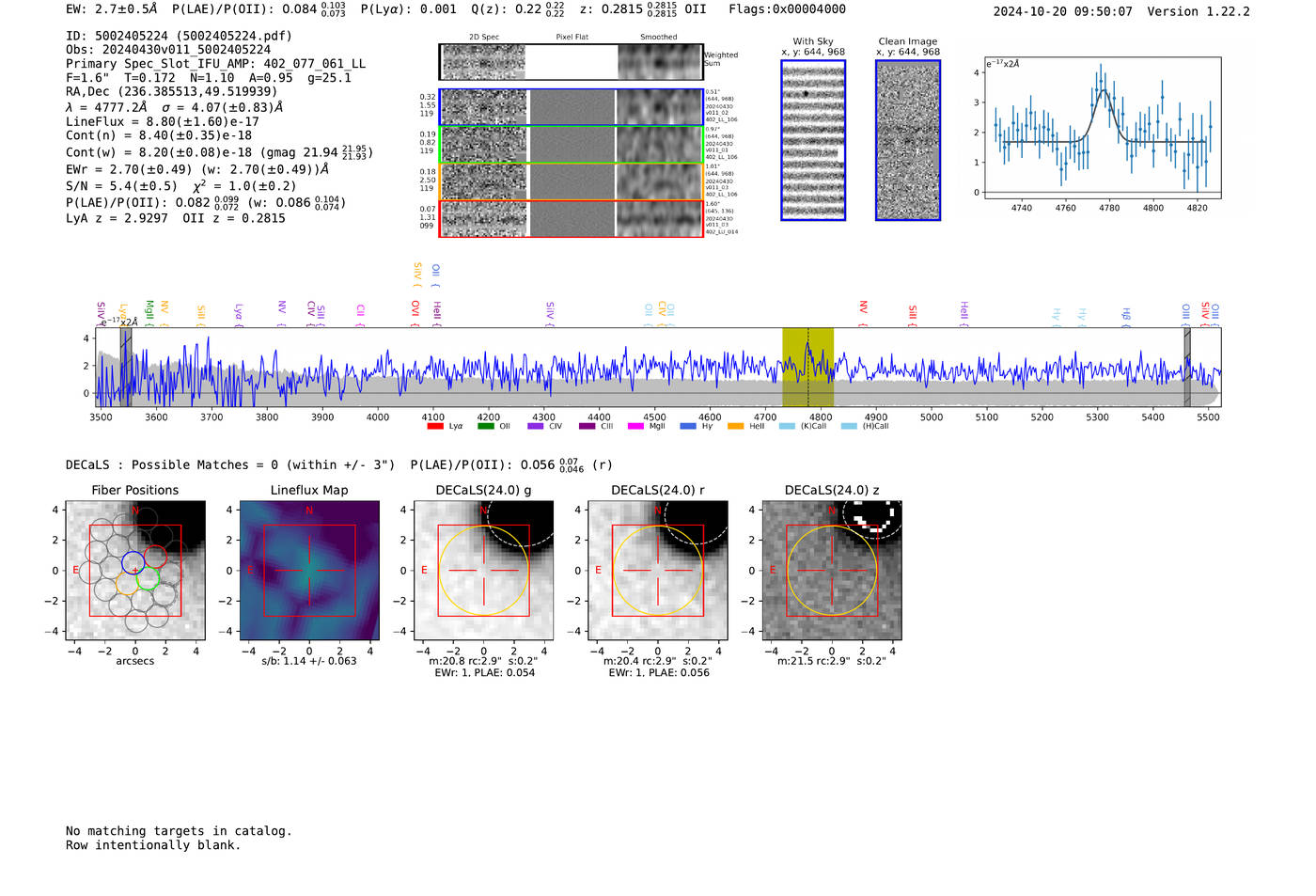The image size is (1316, 896).
Task: Click the magenta MgII legend swatch
Action: tap(636, 426)
